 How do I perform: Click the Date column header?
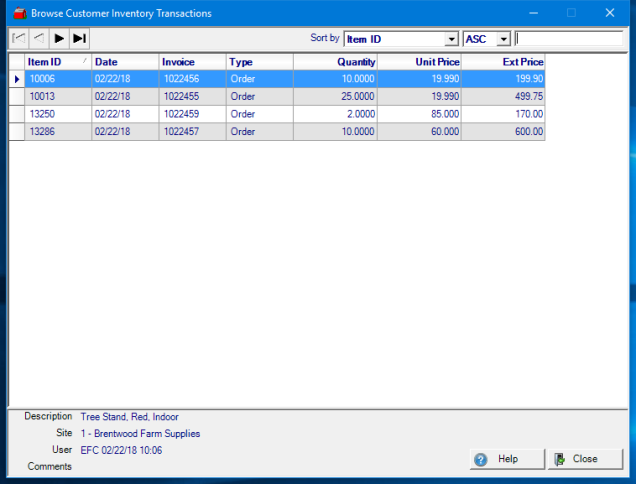[x=124, y=62]
